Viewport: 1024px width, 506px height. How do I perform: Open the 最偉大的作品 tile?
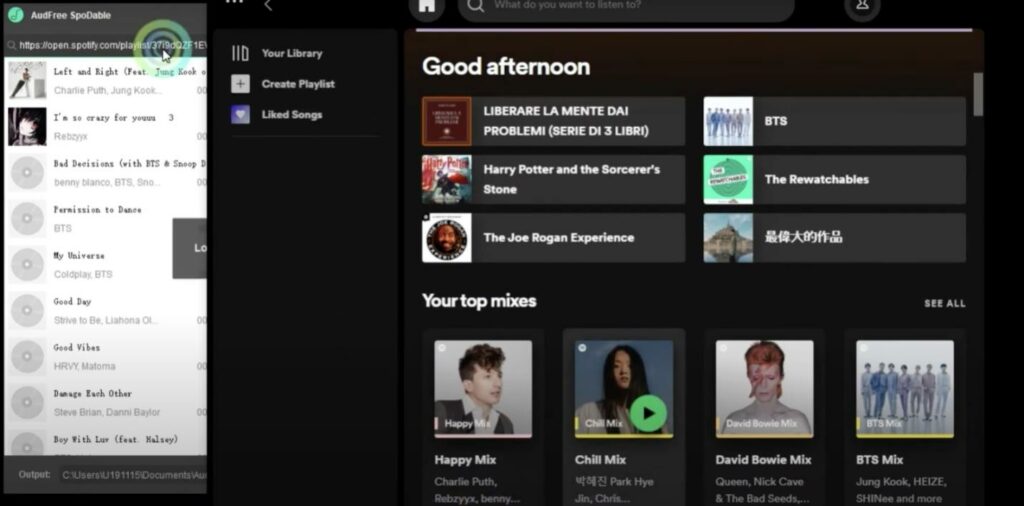point(835,238)
